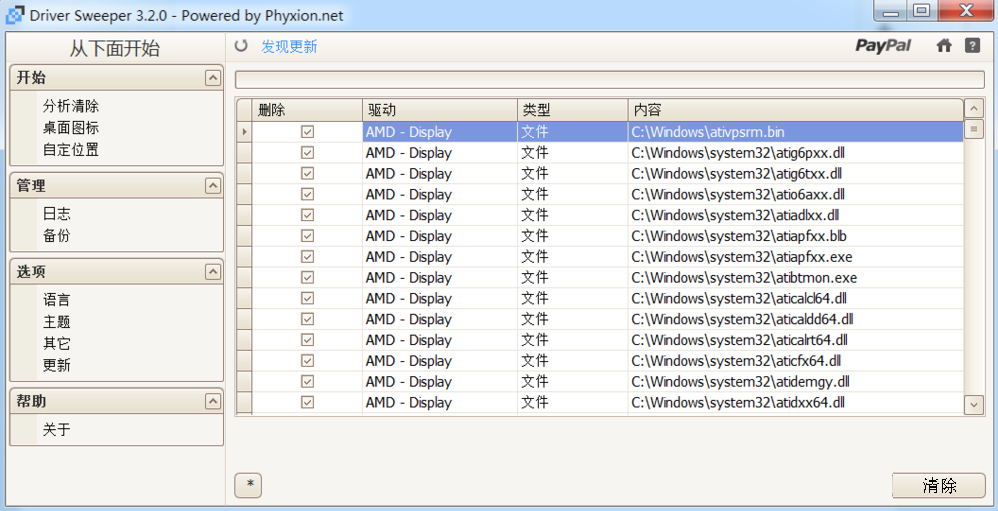The width and height of the screenshot is (998, 511).
Task: Open the PayPal donate icon
Action: point(883,46)
